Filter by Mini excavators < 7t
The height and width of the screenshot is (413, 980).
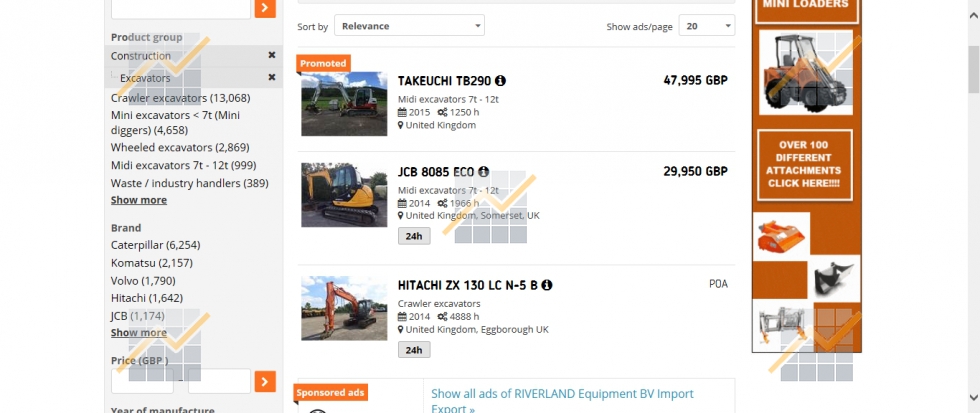tap(175, 122)
